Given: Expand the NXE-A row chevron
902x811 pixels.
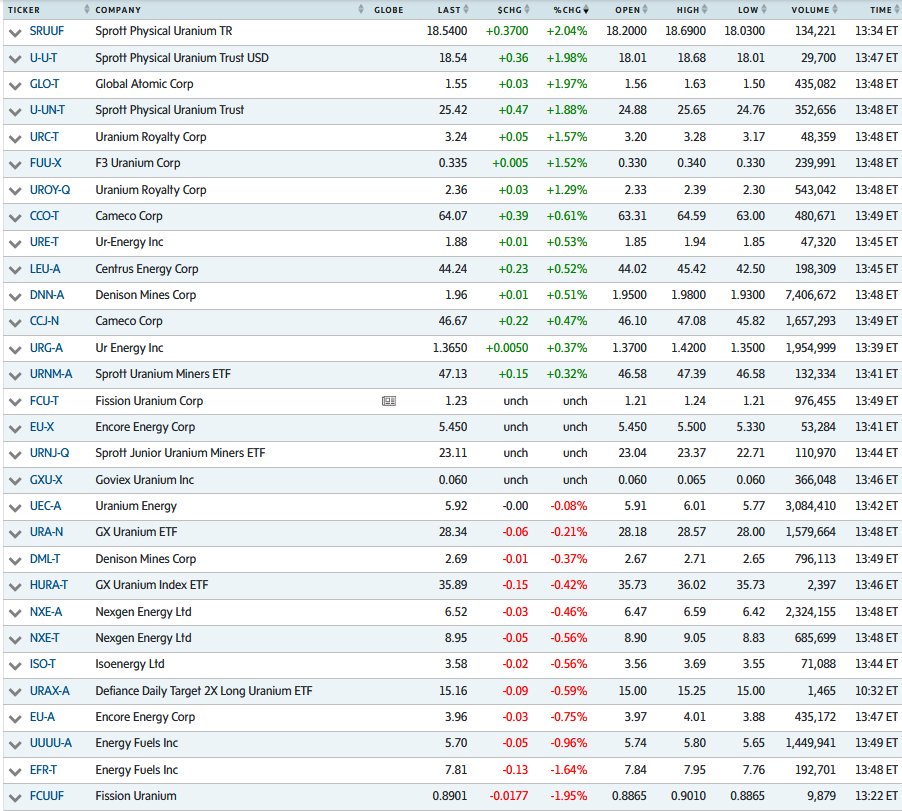Looking at the screenshot, I should click(x=15, y=614).
